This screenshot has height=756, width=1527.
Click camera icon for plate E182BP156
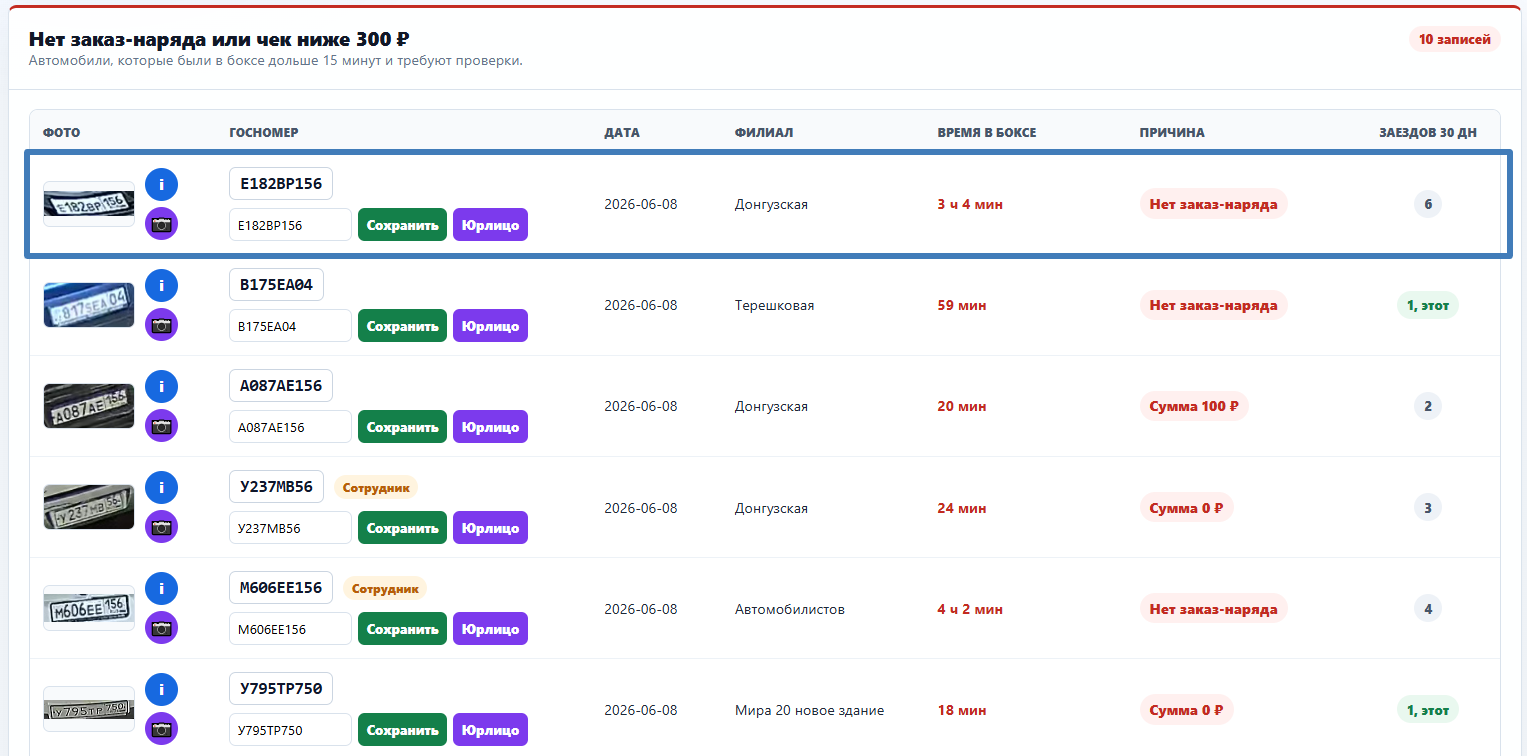(x=161, y=224)
